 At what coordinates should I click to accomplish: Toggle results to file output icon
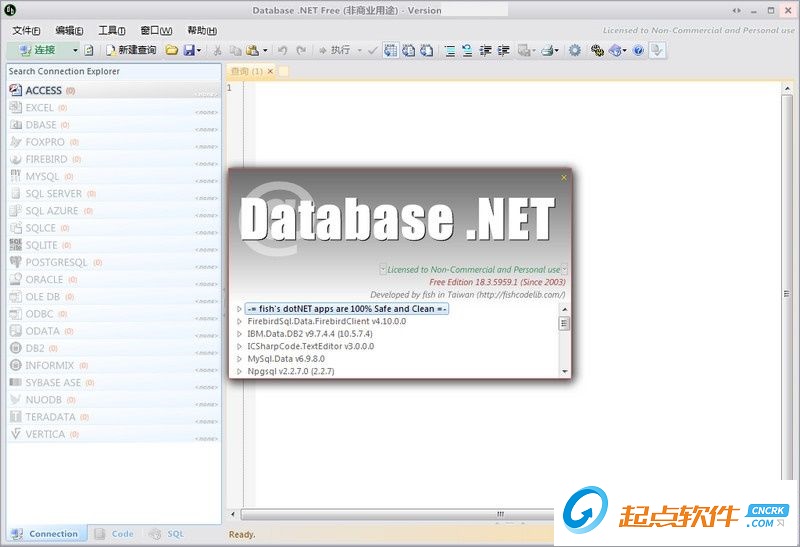click(x=427, y=50)
